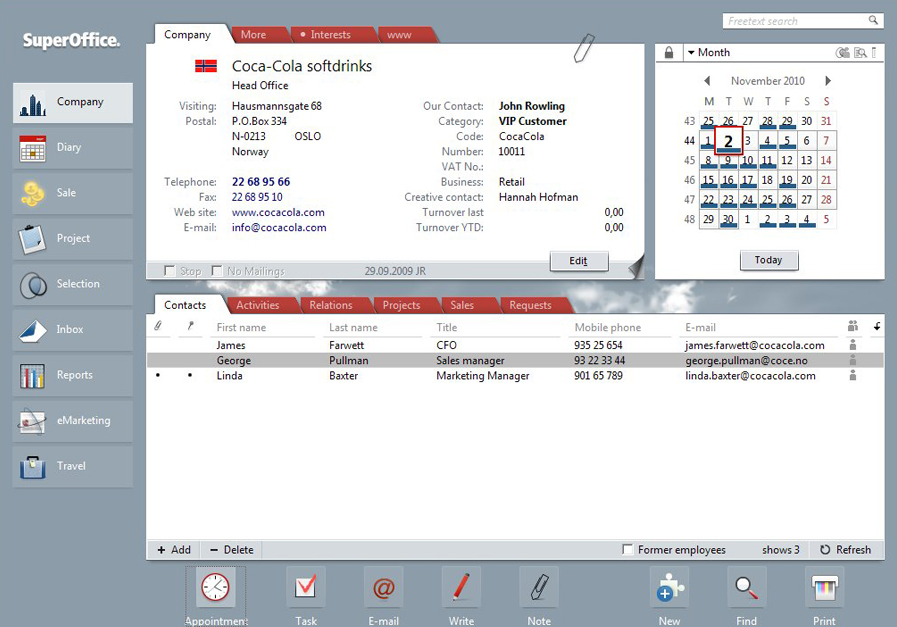
Task: Open the Activities tab
Action: [258, 305]
